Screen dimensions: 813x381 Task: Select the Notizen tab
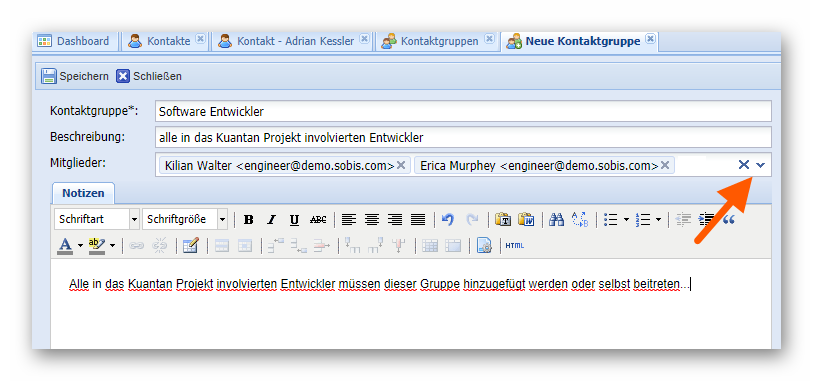83,193
